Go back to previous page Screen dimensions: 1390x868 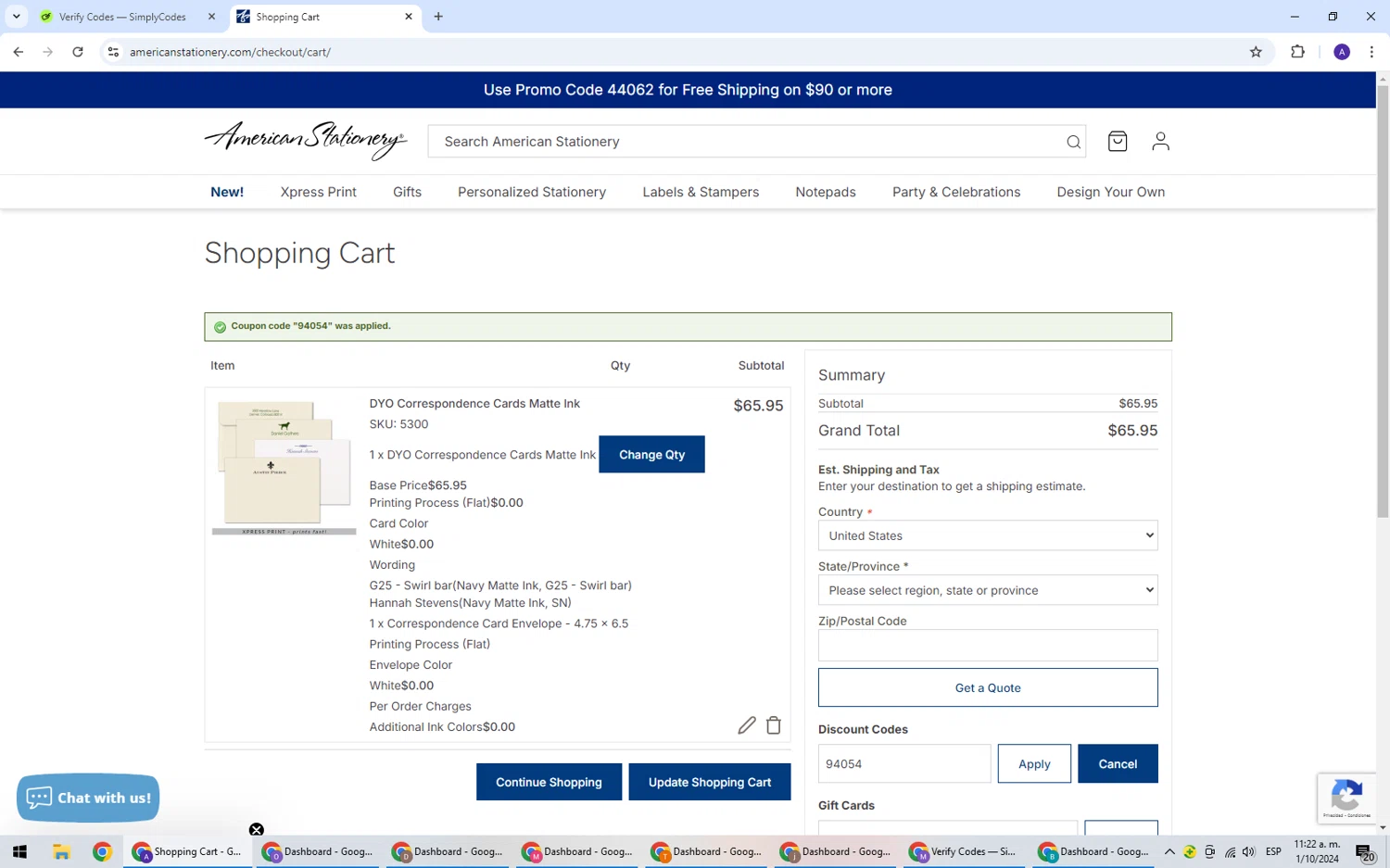(x=19, y=52)
